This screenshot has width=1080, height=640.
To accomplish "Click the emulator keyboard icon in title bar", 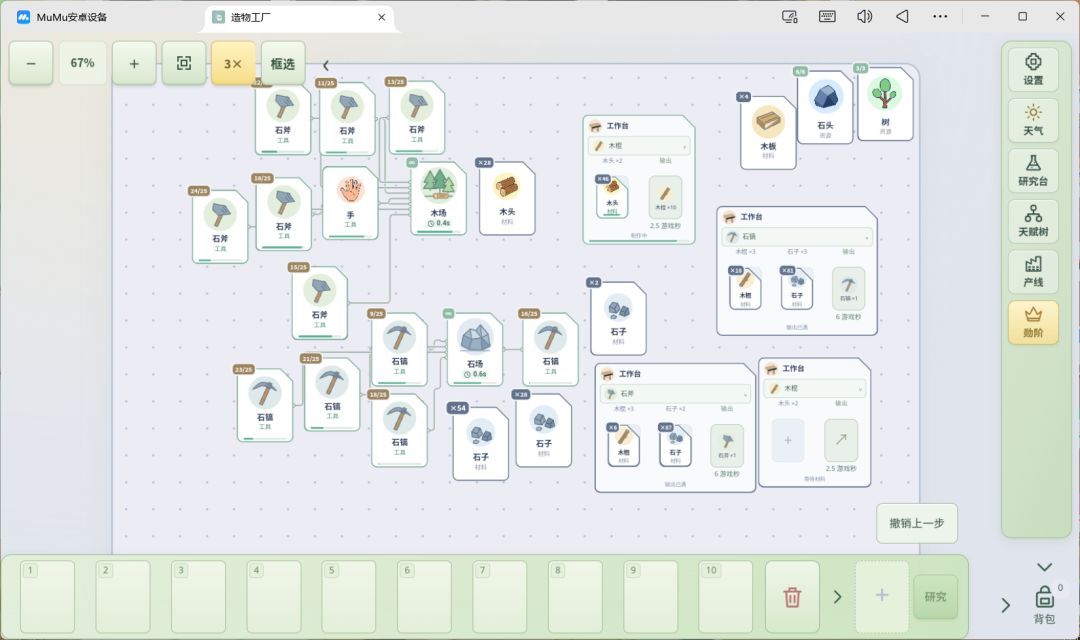I will click(x=827, y=17).
